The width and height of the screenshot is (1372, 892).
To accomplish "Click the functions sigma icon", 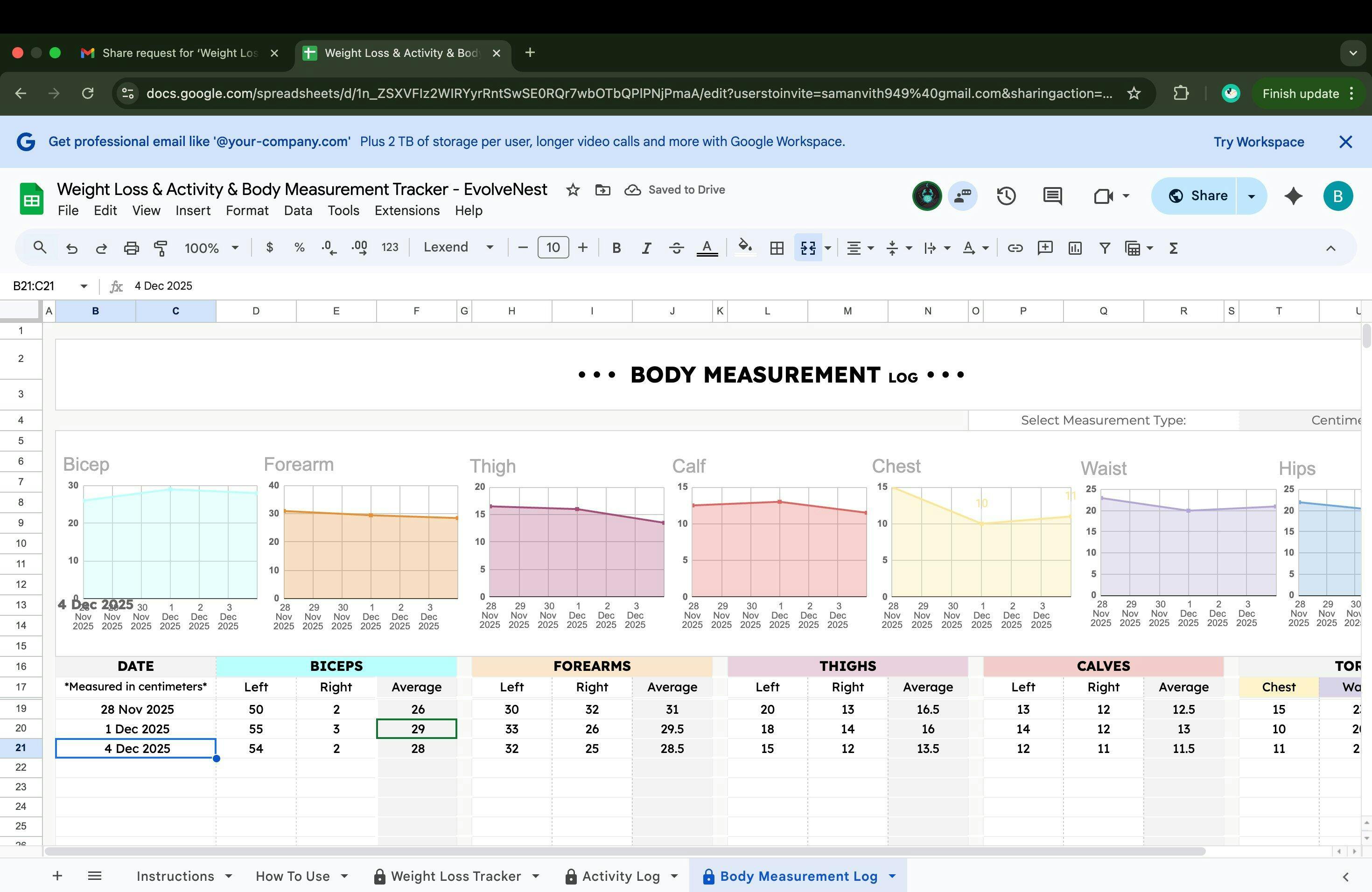I will coord(1173,248).
